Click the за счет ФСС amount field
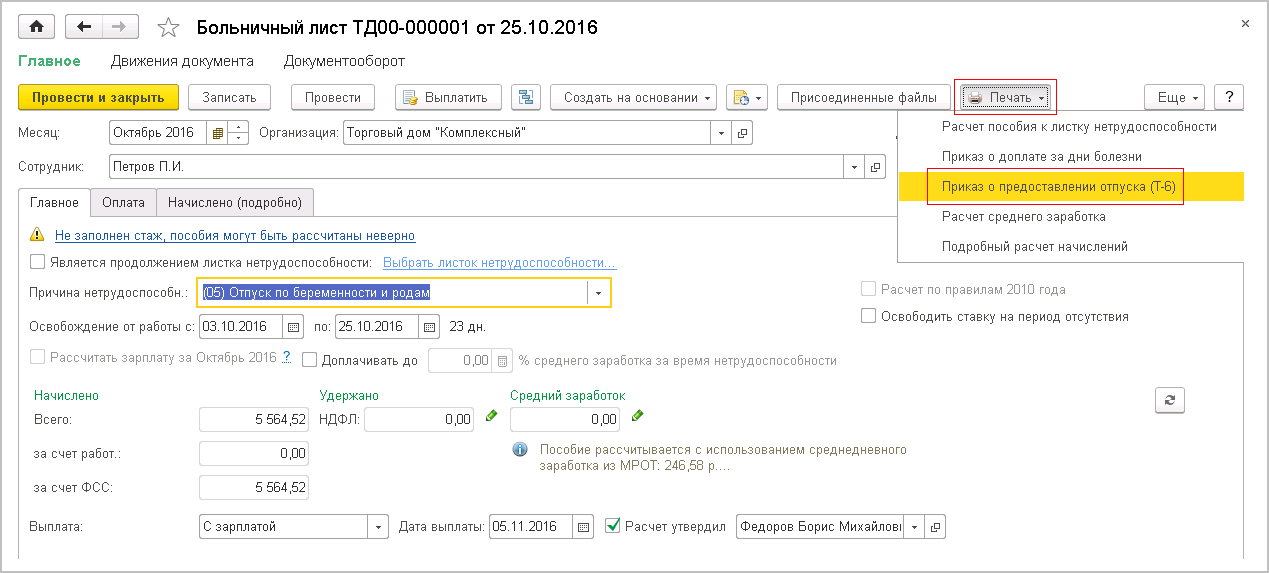 coord(254,487)
